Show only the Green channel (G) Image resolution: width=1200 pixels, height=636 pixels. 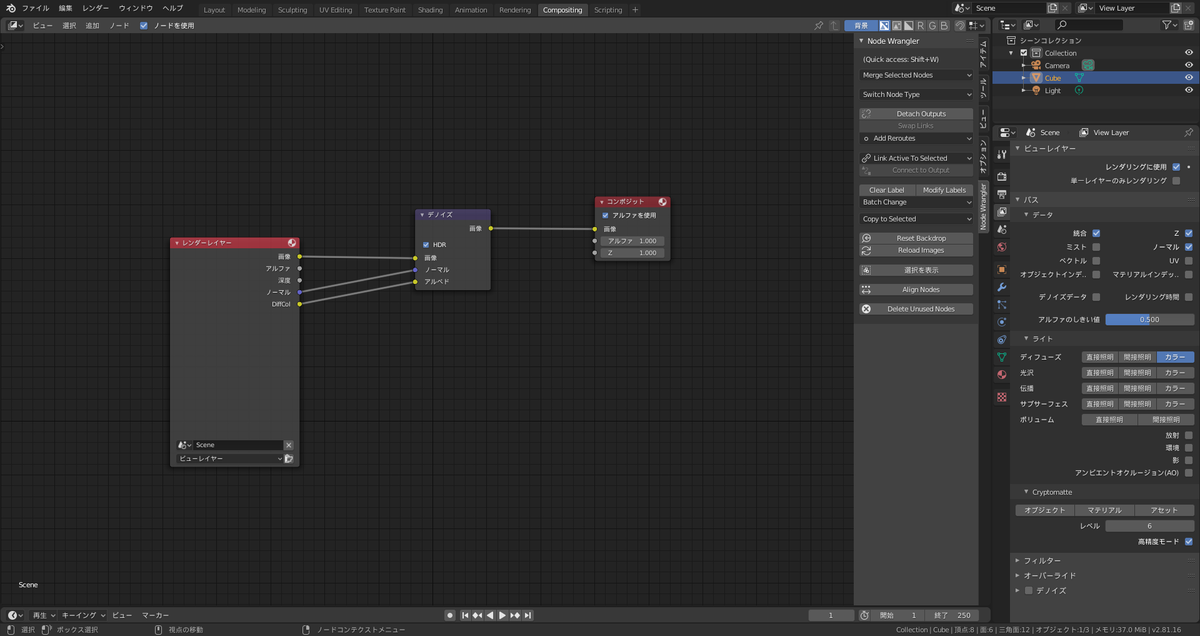[934, 25]
